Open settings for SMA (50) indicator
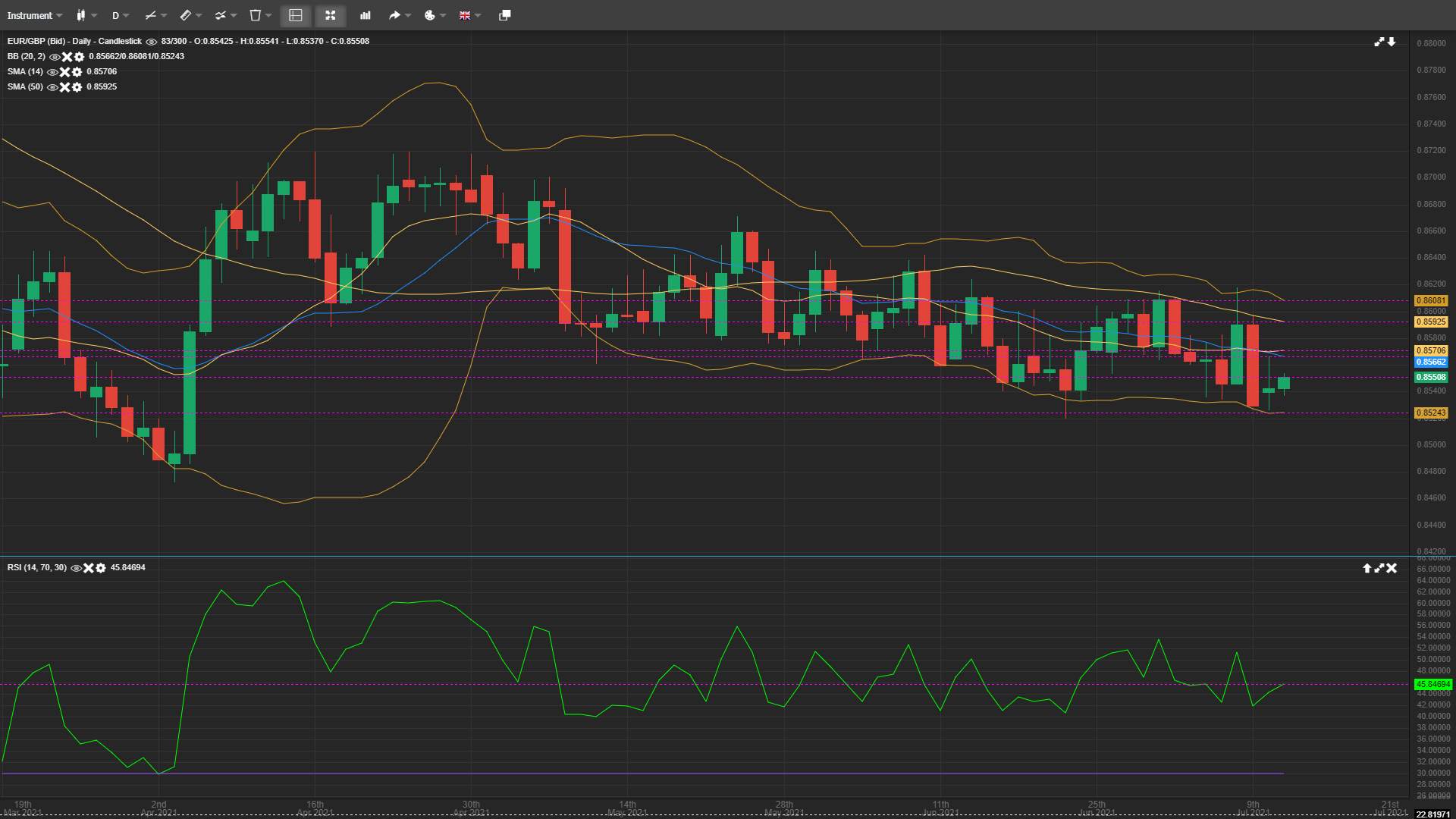 pos(77,87)
